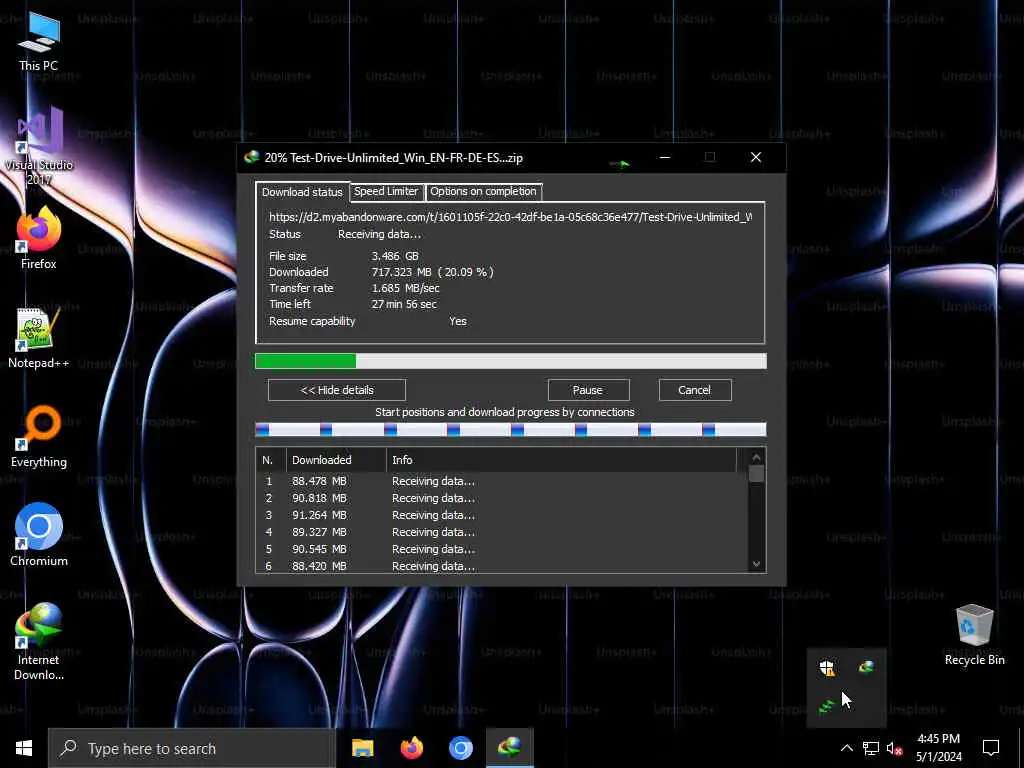Click the connections list scroll down arrow
The height and width of the screenshot is (768, 1024).
coord(756,564)
